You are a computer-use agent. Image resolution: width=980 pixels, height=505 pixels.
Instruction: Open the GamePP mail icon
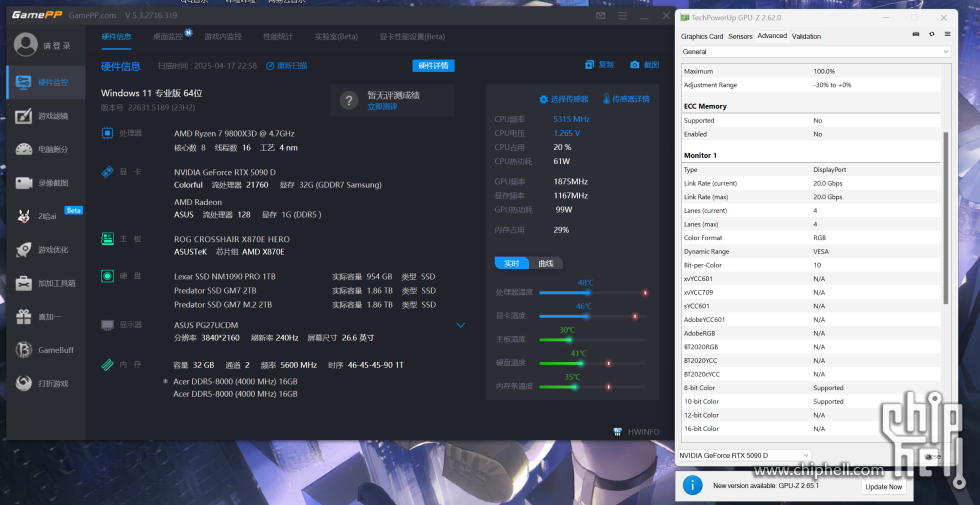coord(601,16)
